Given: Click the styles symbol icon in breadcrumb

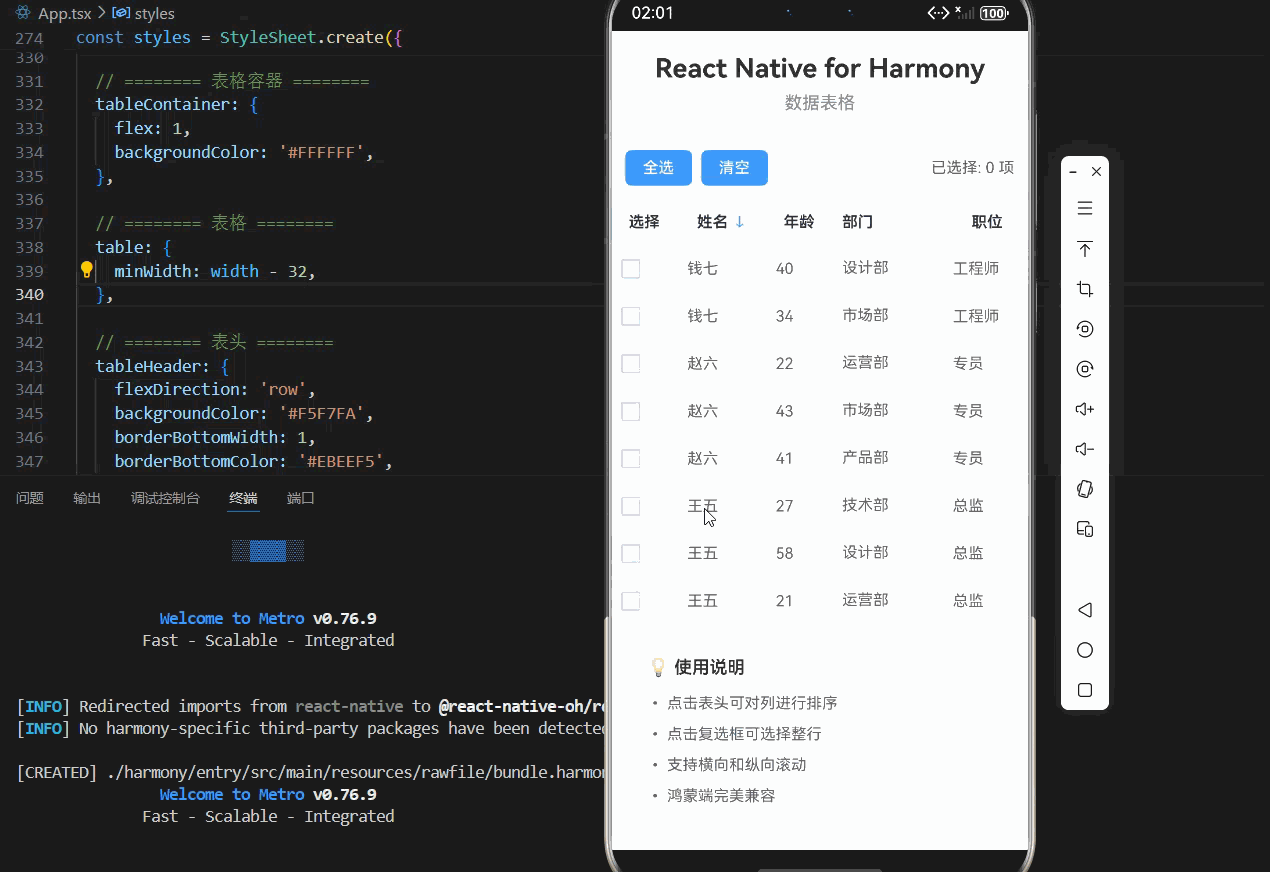Looking at the screenshot, I should [x=121, y=13].
